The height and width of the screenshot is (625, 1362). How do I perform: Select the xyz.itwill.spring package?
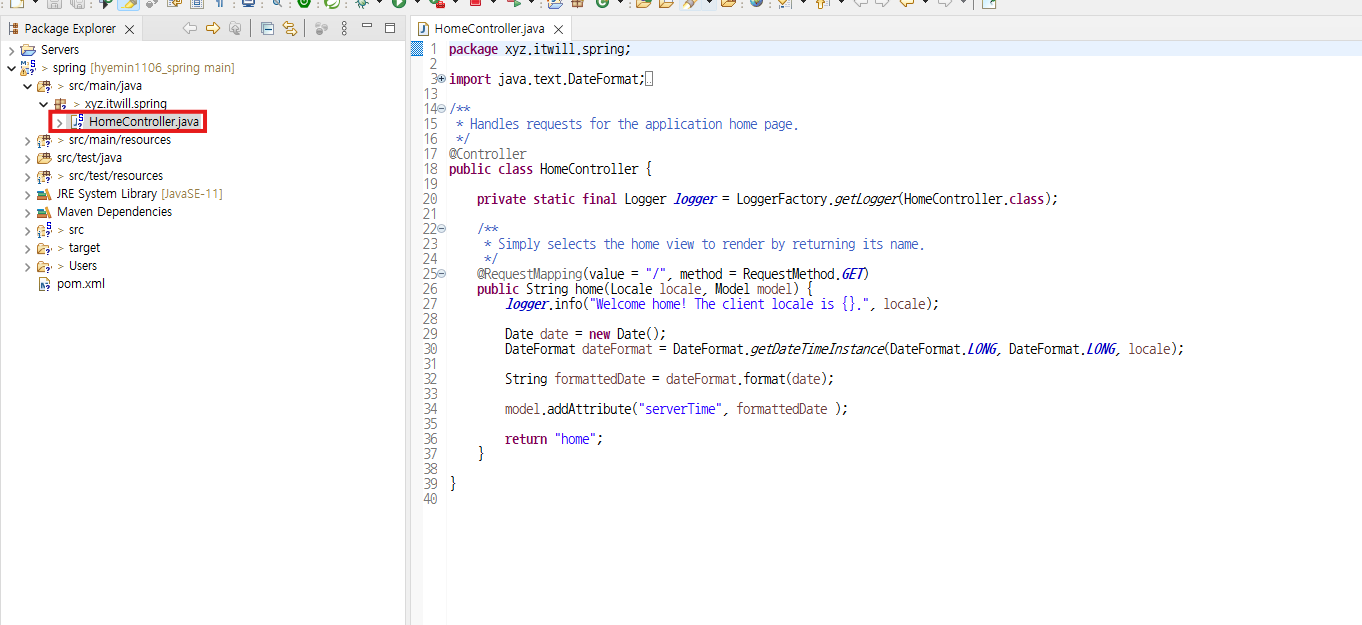coord(125,104)
